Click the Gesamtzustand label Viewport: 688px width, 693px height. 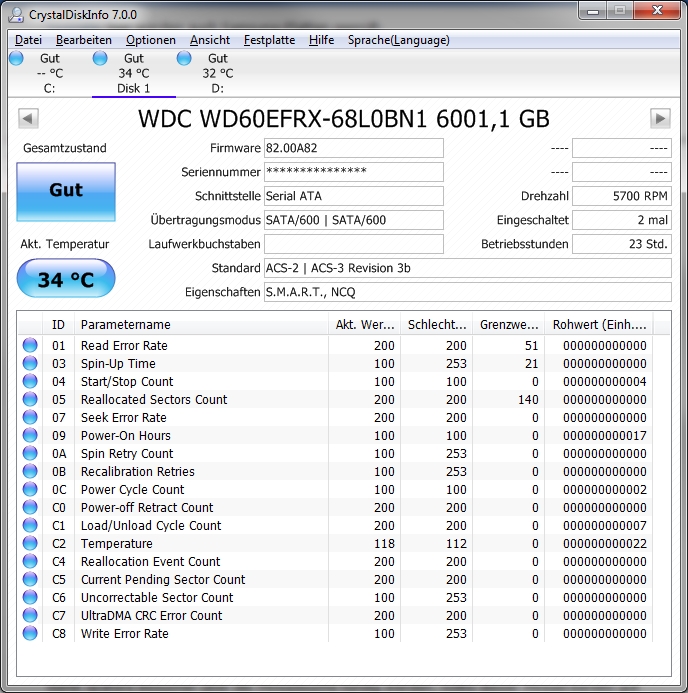[x=65, y=148]
